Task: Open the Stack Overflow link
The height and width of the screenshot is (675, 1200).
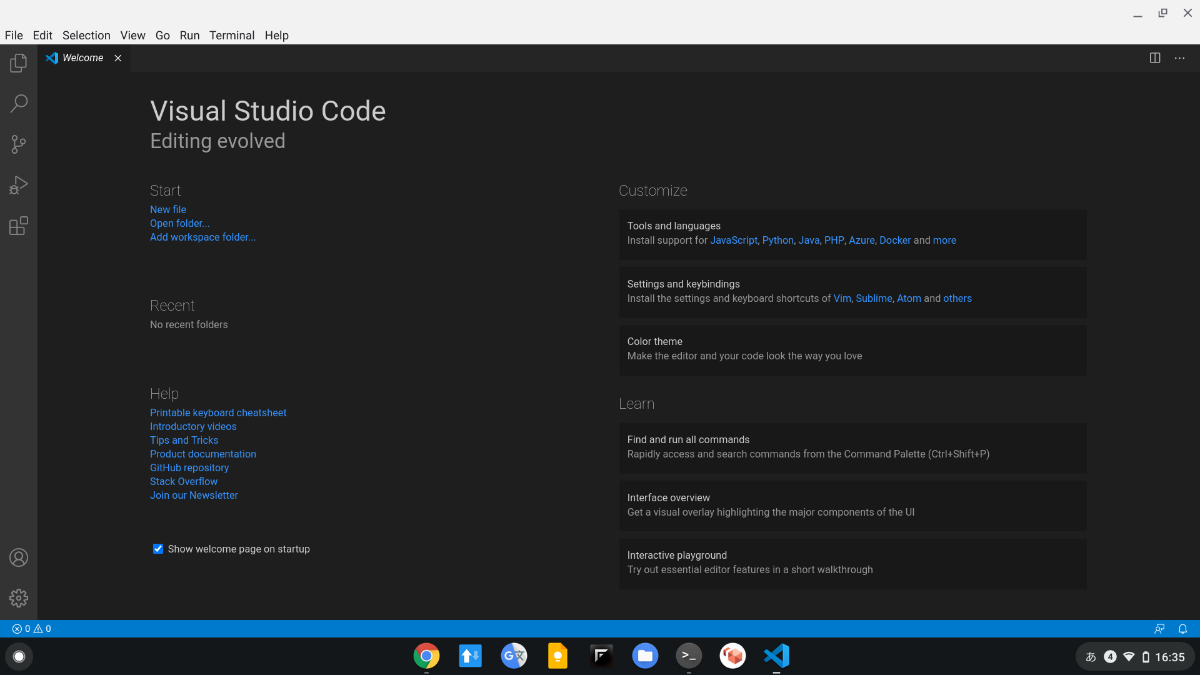Action: (184, 482)
